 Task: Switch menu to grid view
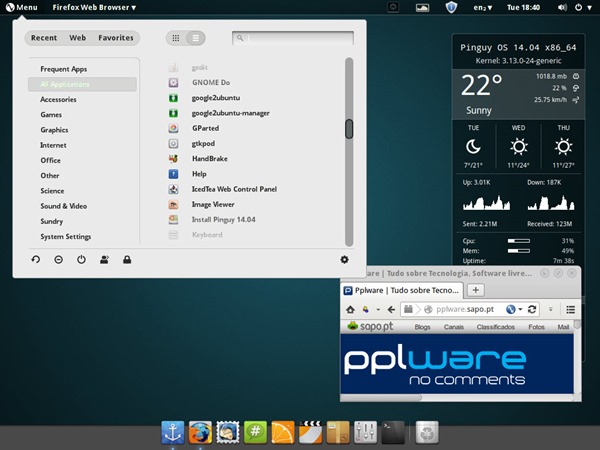click(176, 38)
